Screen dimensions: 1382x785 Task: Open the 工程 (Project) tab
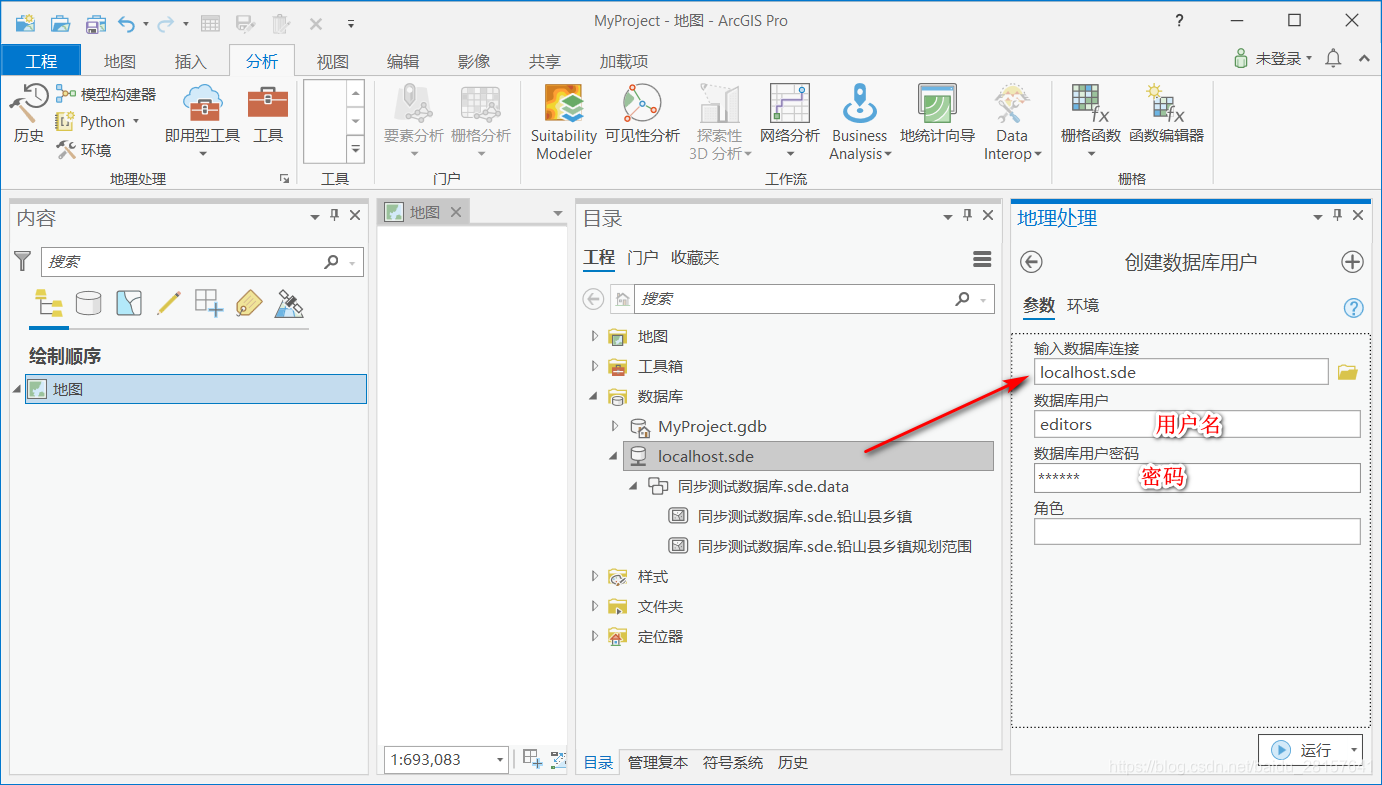41,61
